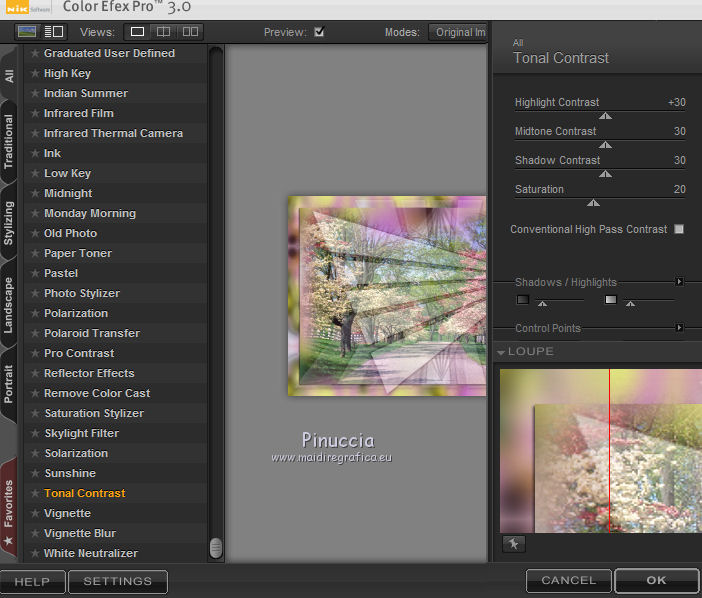
Task: Open the Favorites tab
Action: (x=9, y=508)
